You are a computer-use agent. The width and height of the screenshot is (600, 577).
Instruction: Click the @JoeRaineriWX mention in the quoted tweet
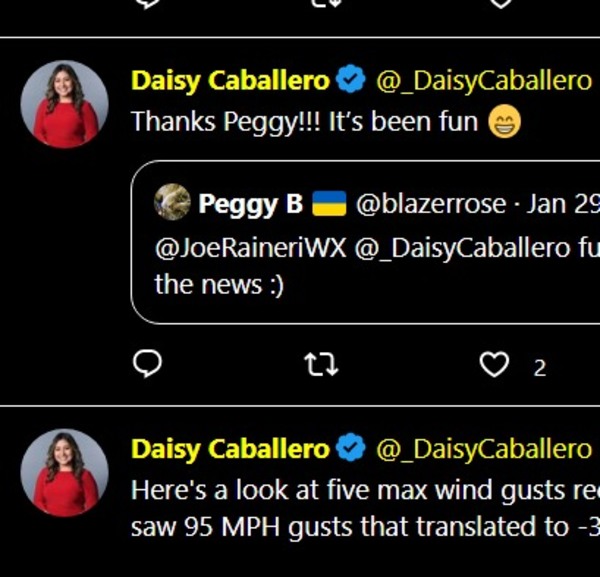pyautogui.click(x=250, y=249)
